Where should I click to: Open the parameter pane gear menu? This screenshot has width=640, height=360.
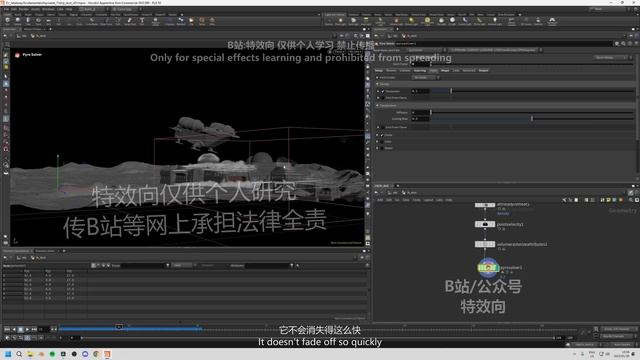[x=617, y=43]
